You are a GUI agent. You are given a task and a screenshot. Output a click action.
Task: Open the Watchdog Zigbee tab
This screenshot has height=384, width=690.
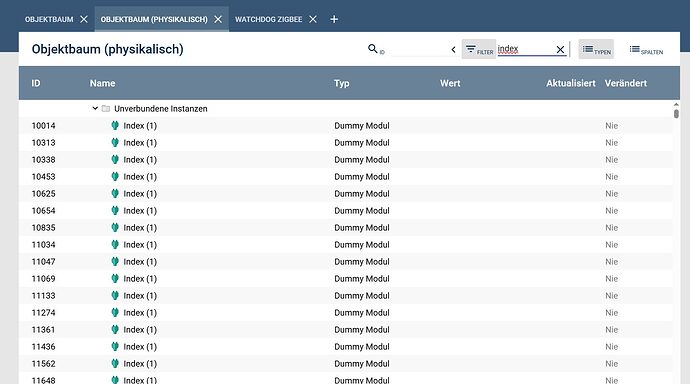[x=268, y=19]
